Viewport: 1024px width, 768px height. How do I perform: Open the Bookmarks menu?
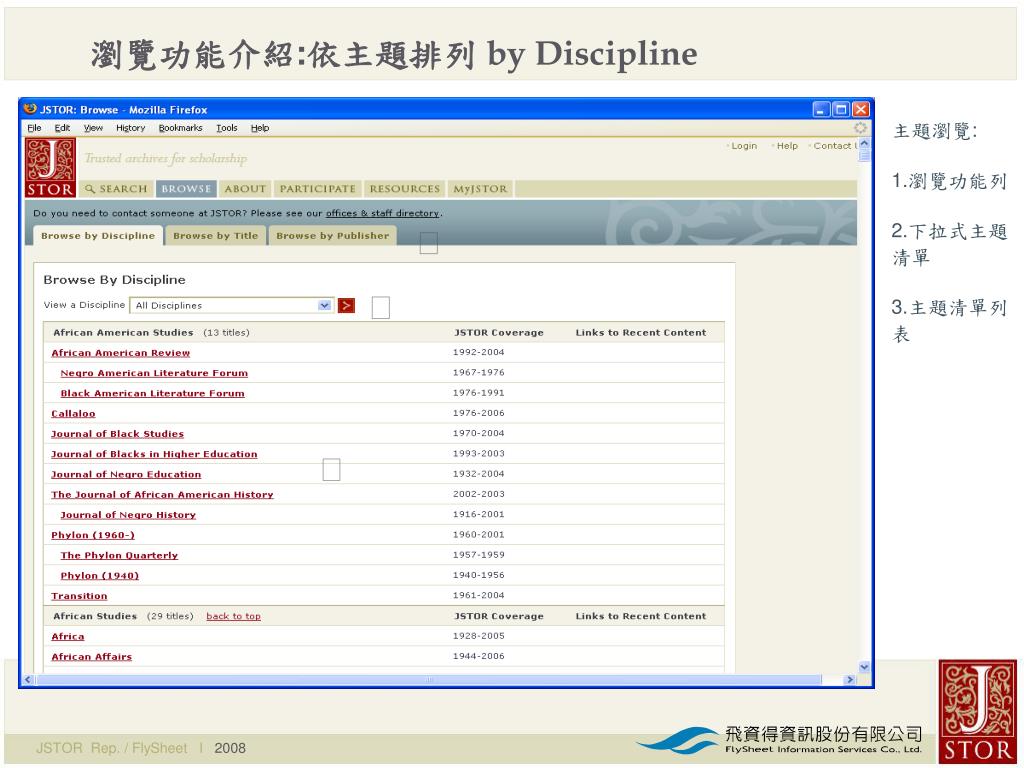pyautogui.click(x=180, y=128)
